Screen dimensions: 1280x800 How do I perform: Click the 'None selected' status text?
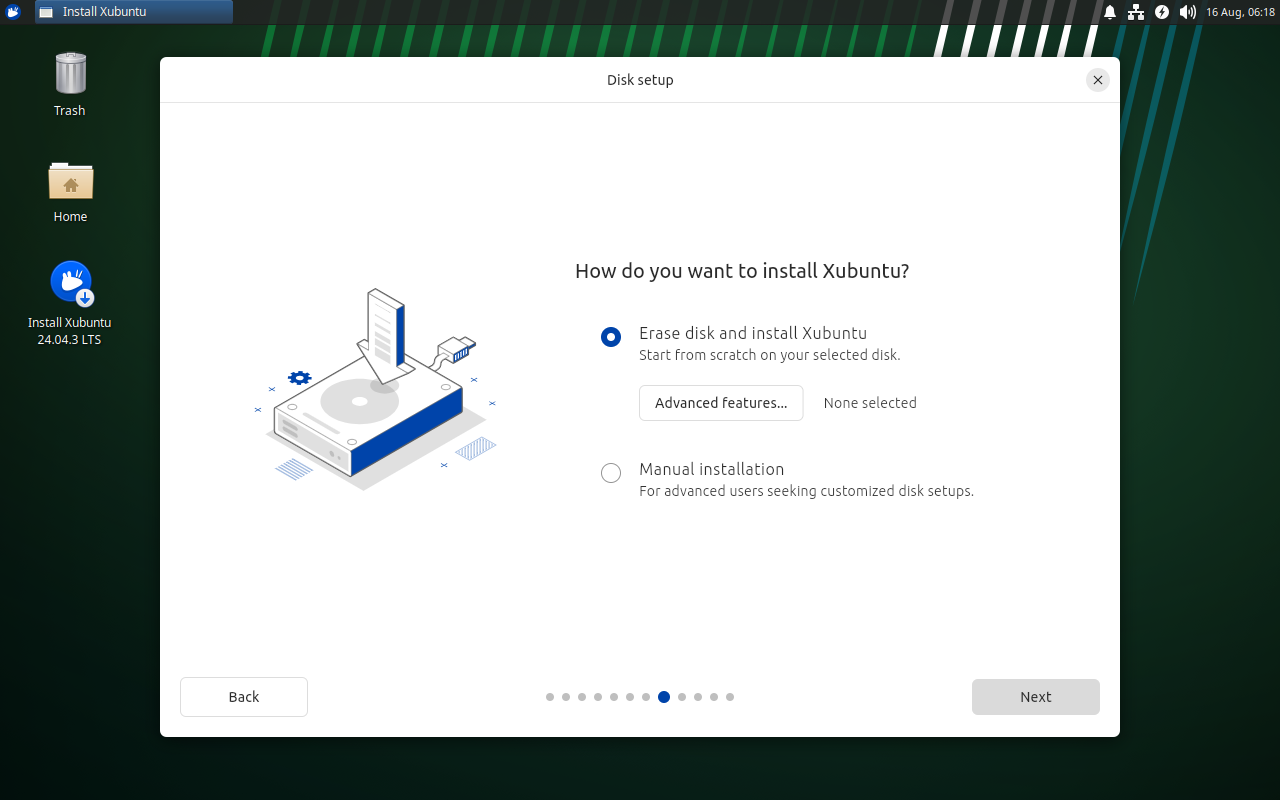pyautogui.click(x=870, y=403)
